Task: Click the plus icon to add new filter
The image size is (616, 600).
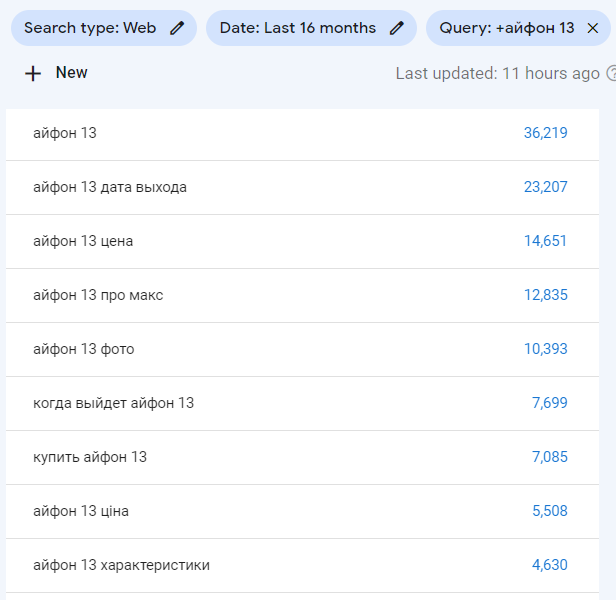Action: (33, 73)
